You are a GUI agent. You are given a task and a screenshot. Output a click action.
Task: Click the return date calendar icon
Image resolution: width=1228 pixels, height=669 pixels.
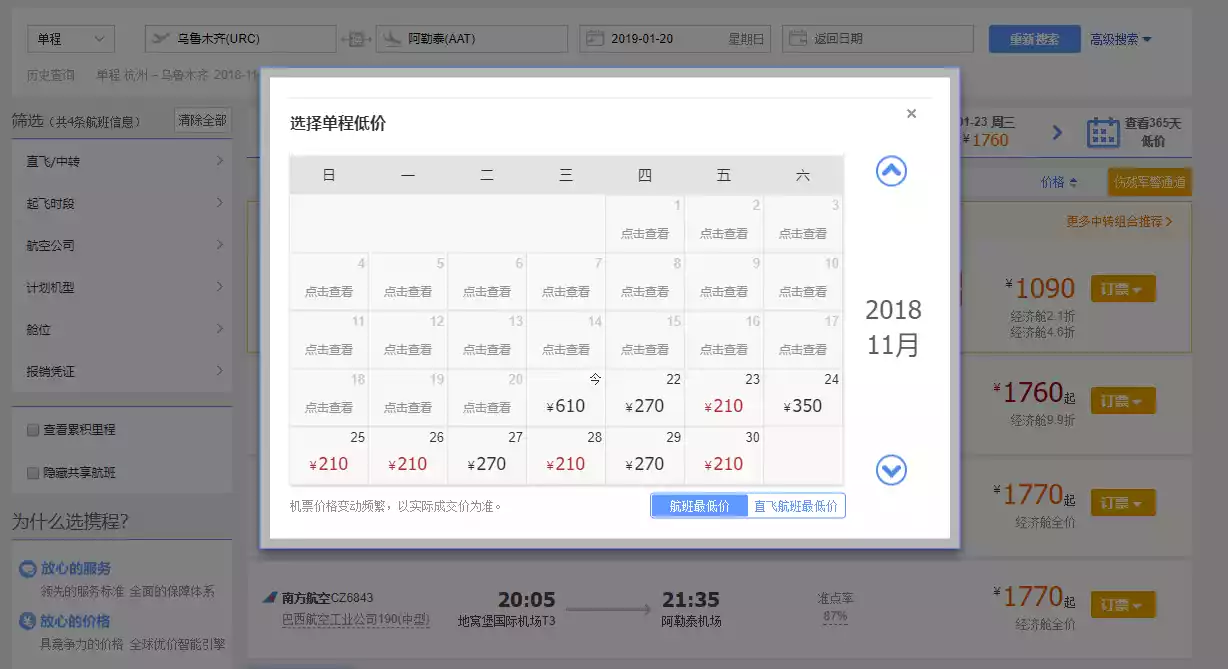pos(798,39)
